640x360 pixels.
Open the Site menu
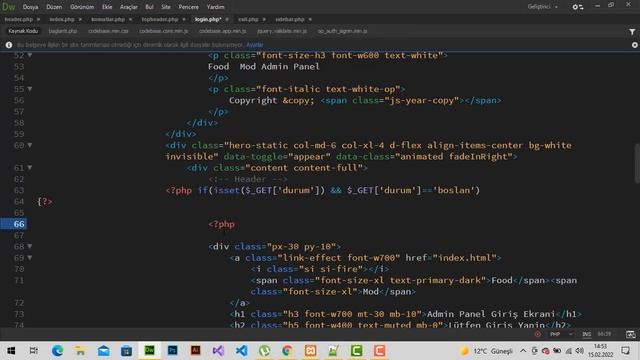coord(166,7)
